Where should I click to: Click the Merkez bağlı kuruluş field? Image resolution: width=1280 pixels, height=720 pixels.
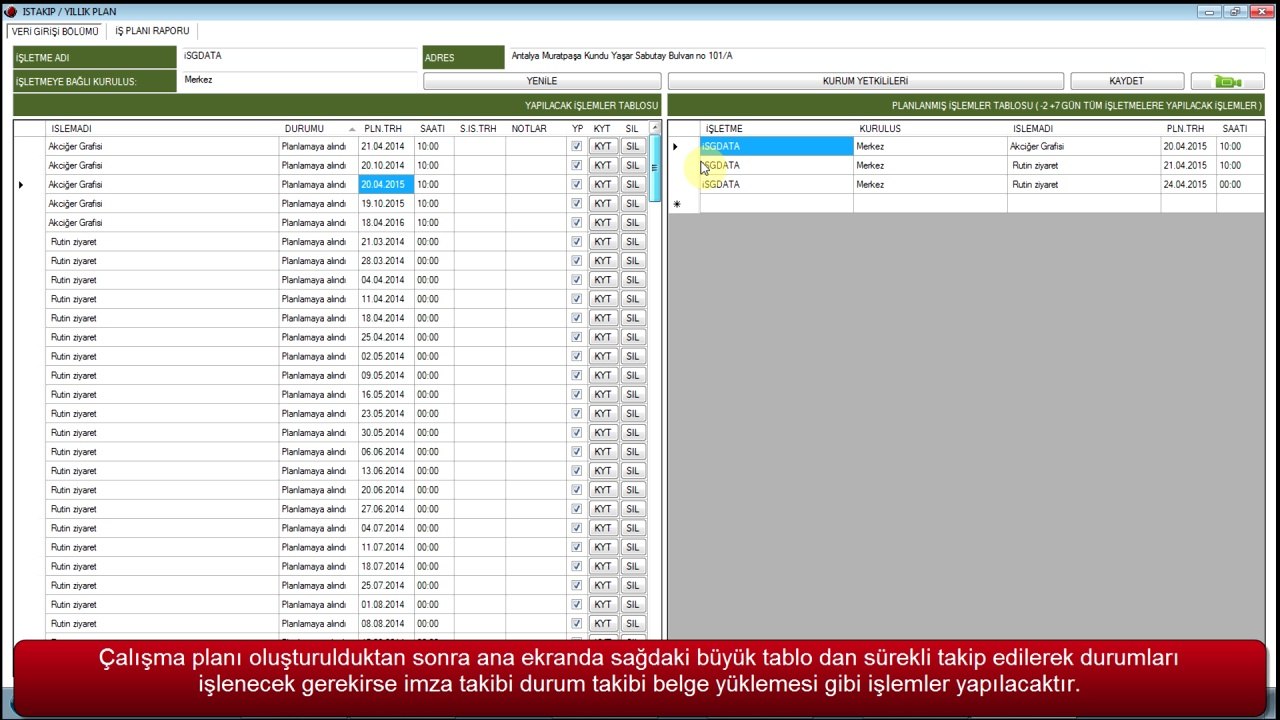click(x=298, y=81)
